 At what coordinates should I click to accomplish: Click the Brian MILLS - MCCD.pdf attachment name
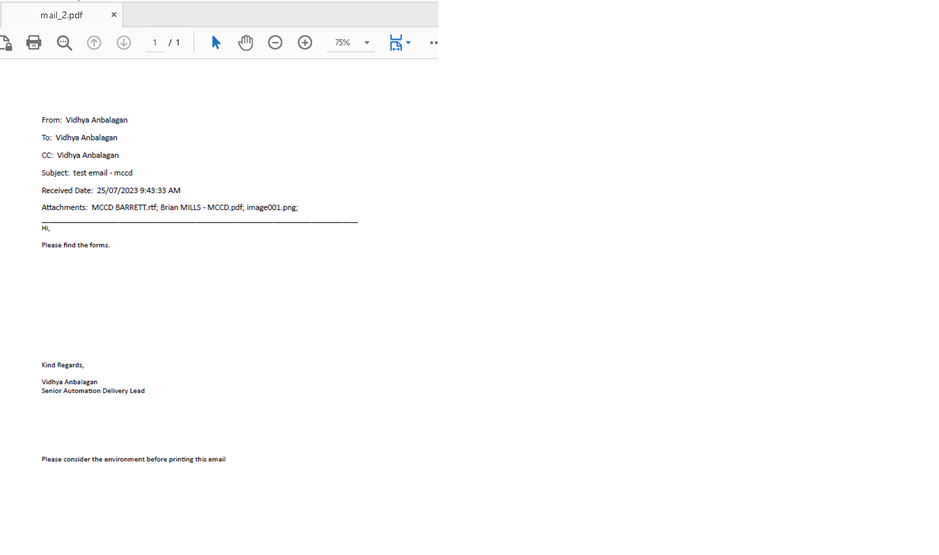point(202,207)
